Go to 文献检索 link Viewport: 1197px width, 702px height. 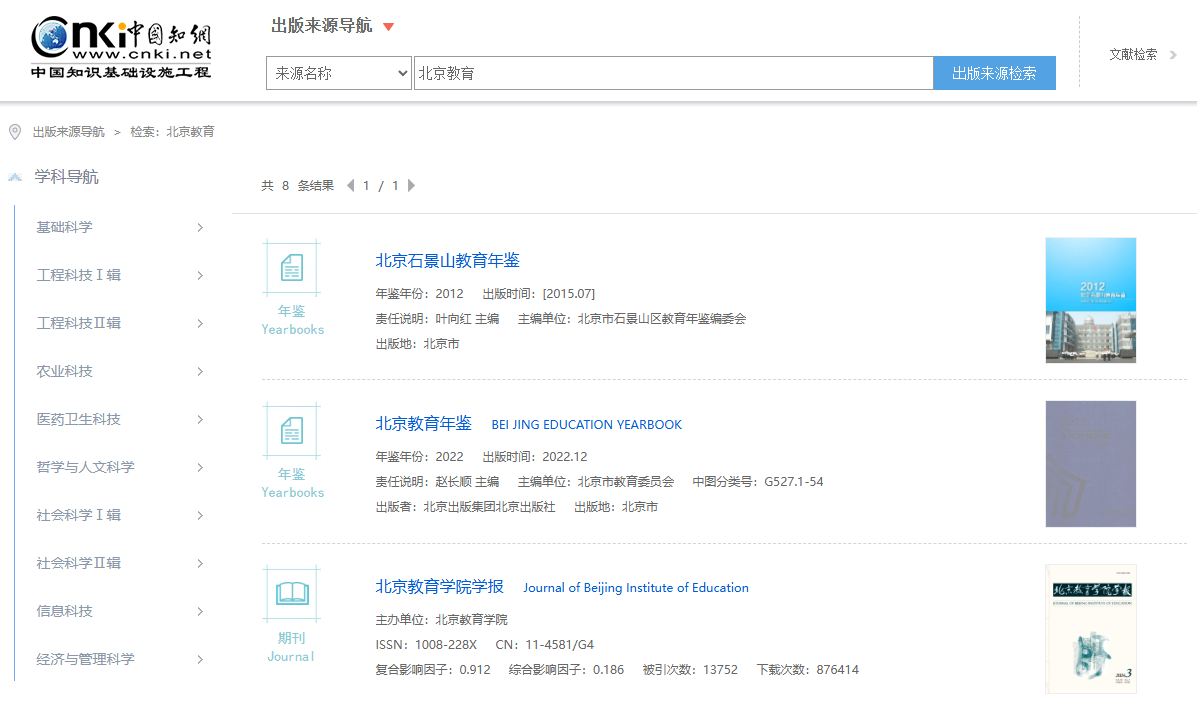[1133, 54]
